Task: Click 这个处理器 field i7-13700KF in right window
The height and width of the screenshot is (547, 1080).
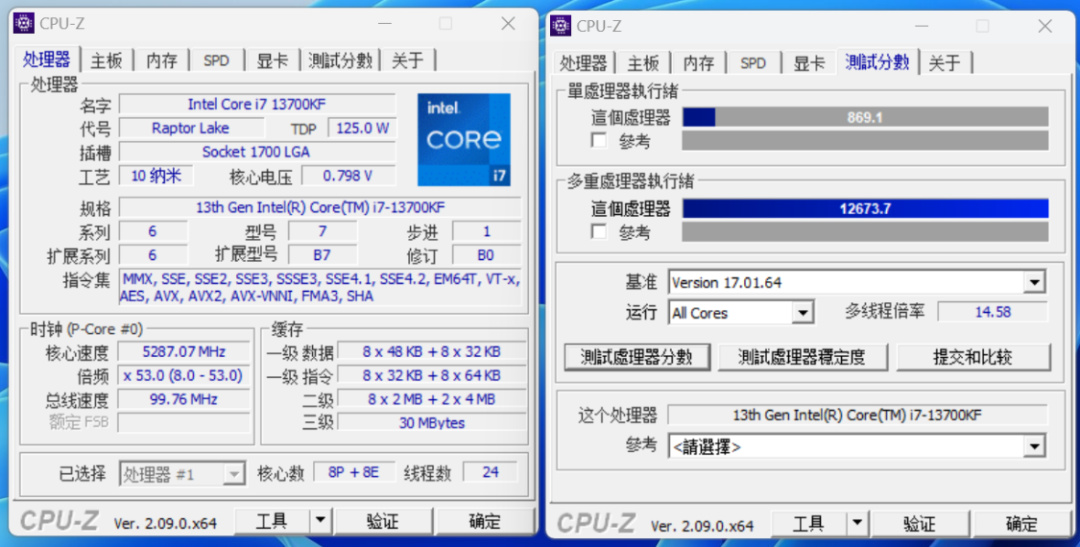Action: point(857,415)
